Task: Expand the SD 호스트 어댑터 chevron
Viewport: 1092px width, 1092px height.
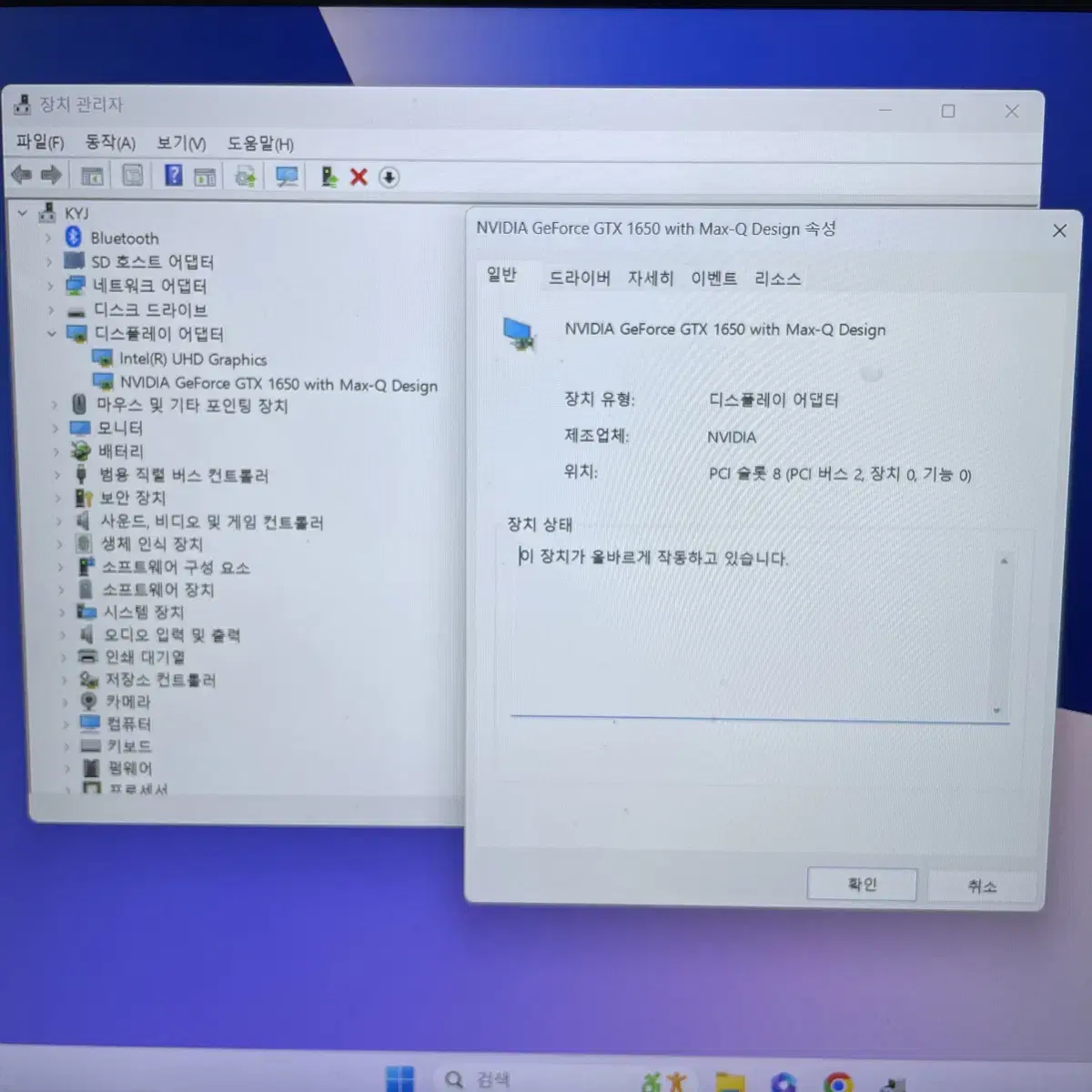Action: pyautogui.click(x=49, y=261)
